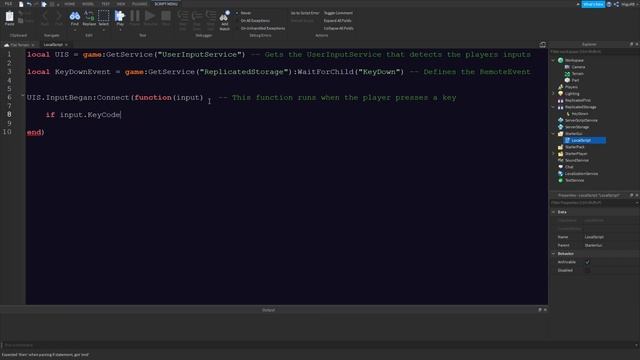The height and width of the screenshot is (360, 640).
Task: Click the Resume test icon
Action: [150, 16]
